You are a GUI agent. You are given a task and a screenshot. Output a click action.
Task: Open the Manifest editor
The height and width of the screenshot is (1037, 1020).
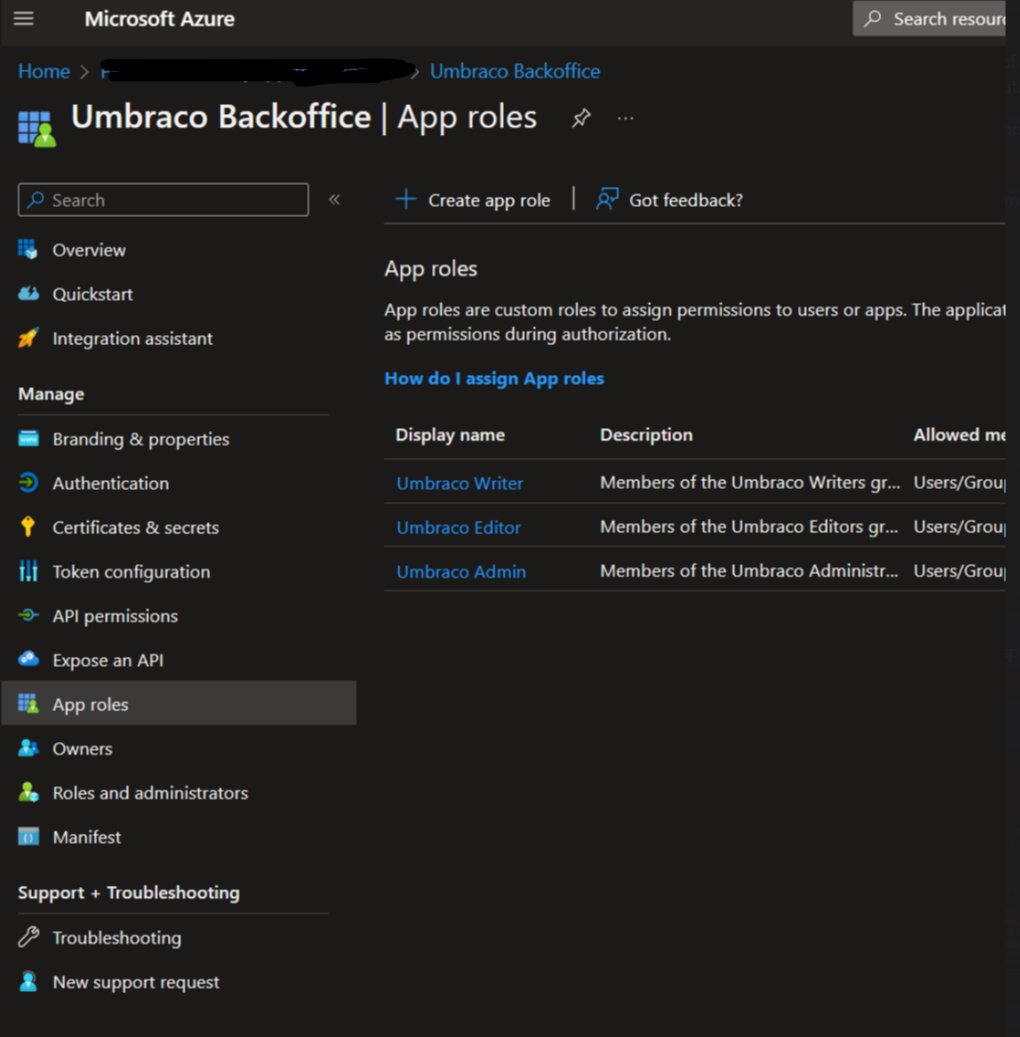pyautogui.click(x=87, y=837)
